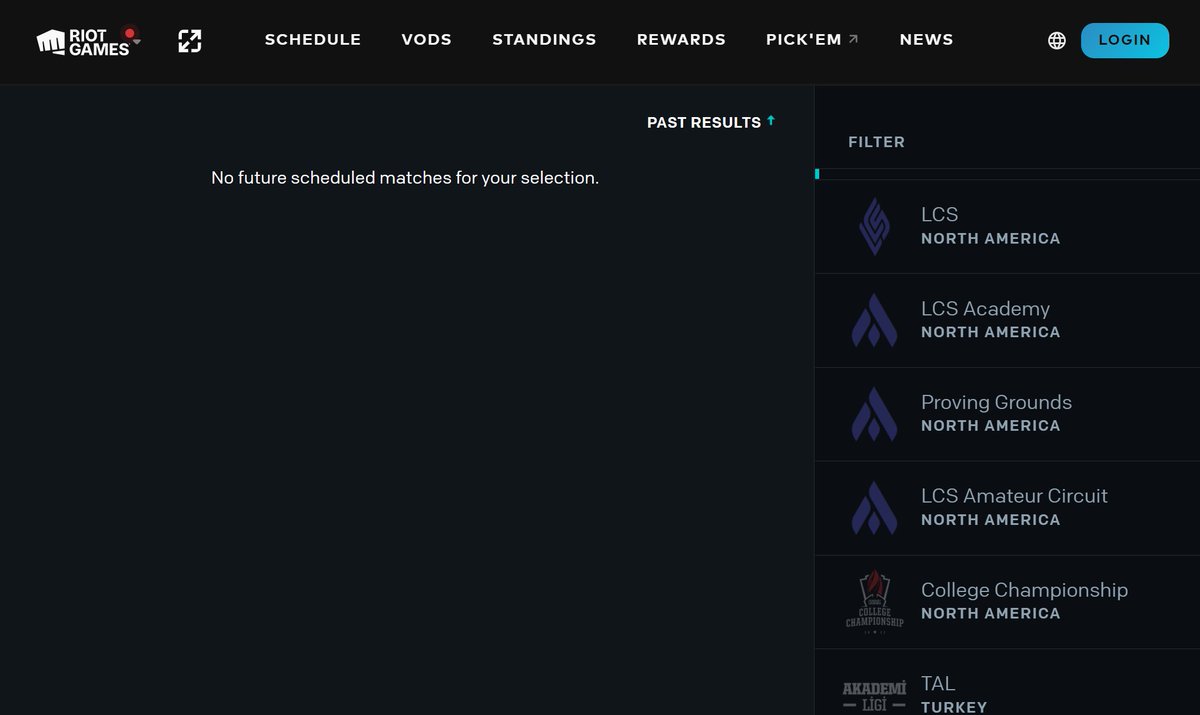Click the LCS Amateur Circuit logo icon
The width and height of the screenshot is (1200, 715).
[874, 508]
